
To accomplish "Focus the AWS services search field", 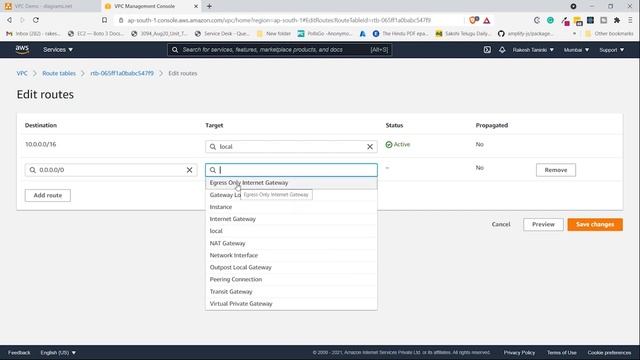I will tap(280, 50).
